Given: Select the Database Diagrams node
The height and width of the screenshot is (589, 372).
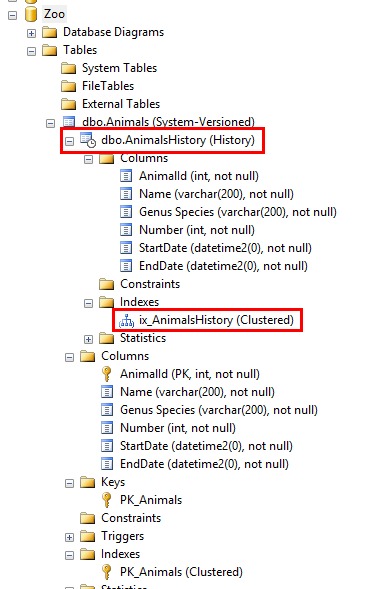Looking at the screenshot, I should (x=113, y=32).
